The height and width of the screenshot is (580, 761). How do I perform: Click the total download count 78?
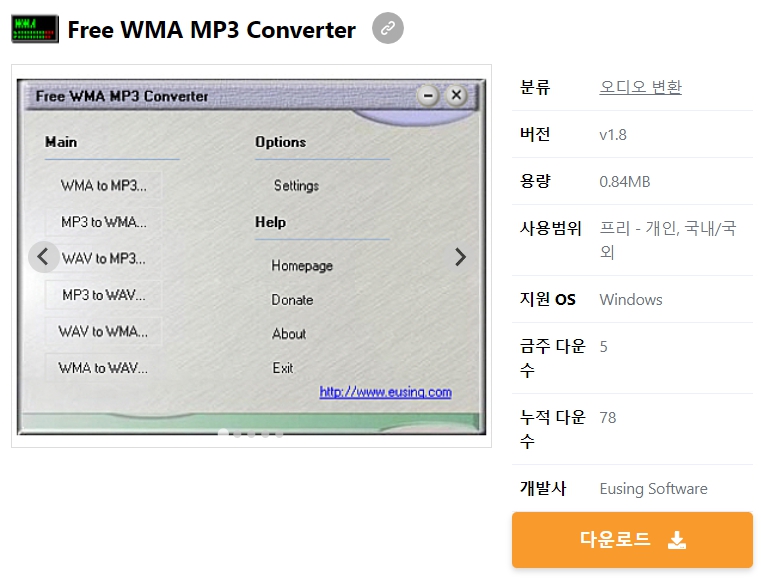[x=608, y=417]
